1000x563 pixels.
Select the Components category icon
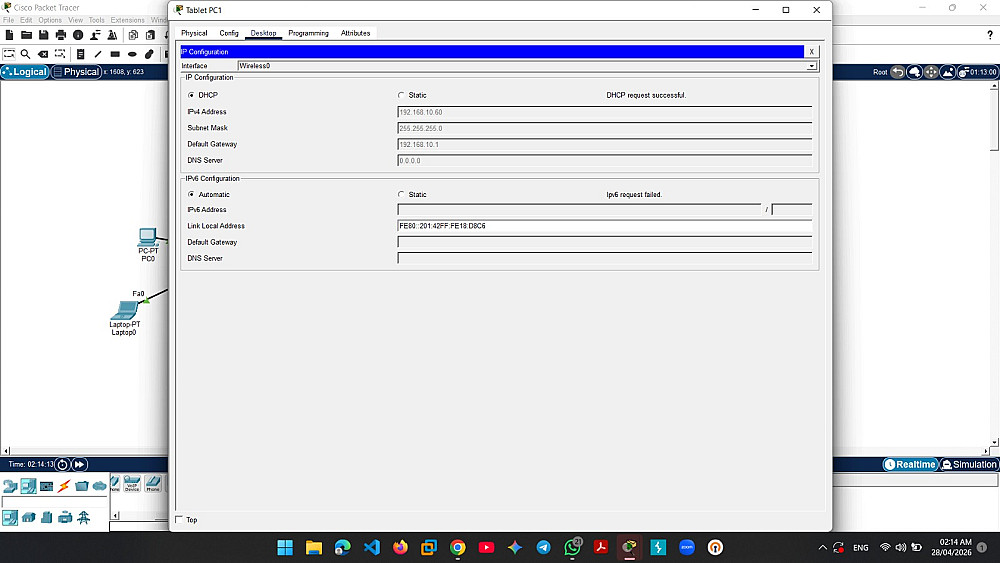pos(47,486)
